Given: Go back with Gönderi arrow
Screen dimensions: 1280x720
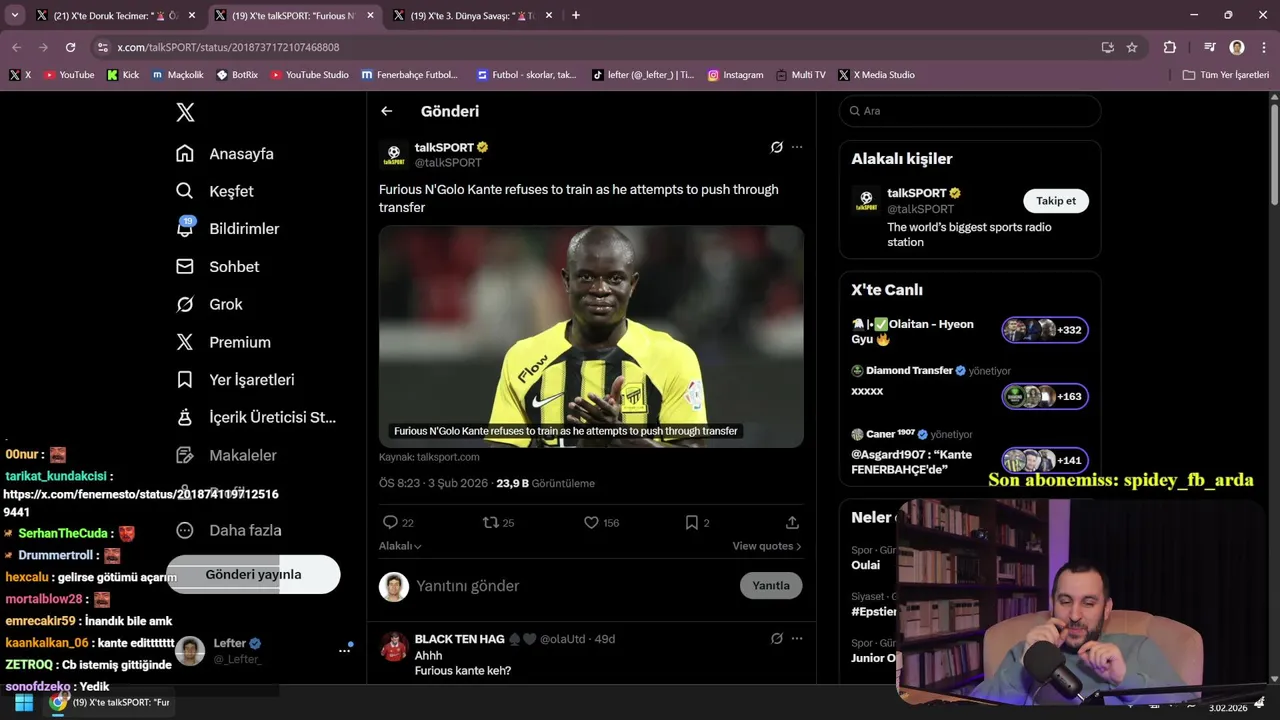Looking at the screenshot, I should tap(387, 111).
